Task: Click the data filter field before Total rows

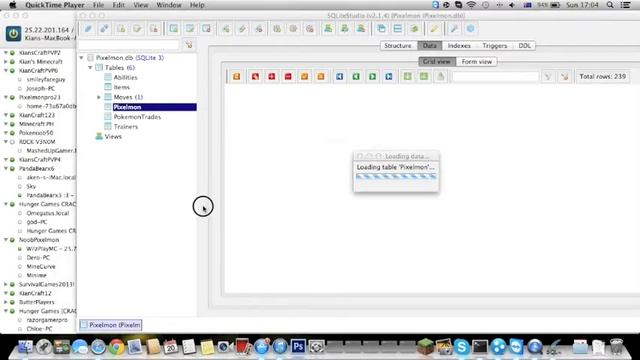Action: pyautogui.click(x=495, y=76)
